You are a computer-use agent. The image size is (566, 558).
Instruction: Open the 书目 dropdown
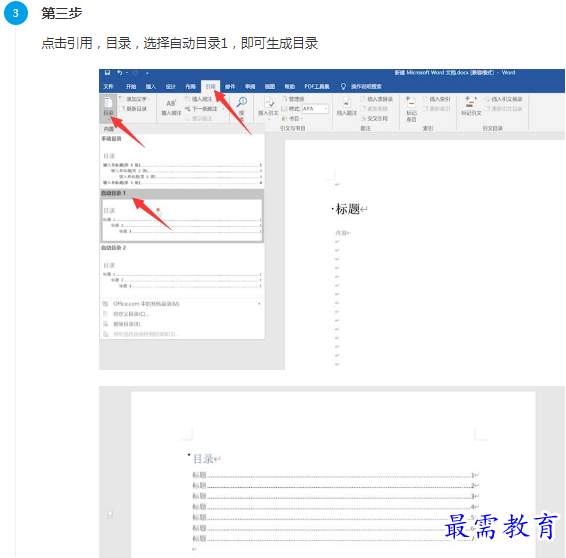point(292,118)
